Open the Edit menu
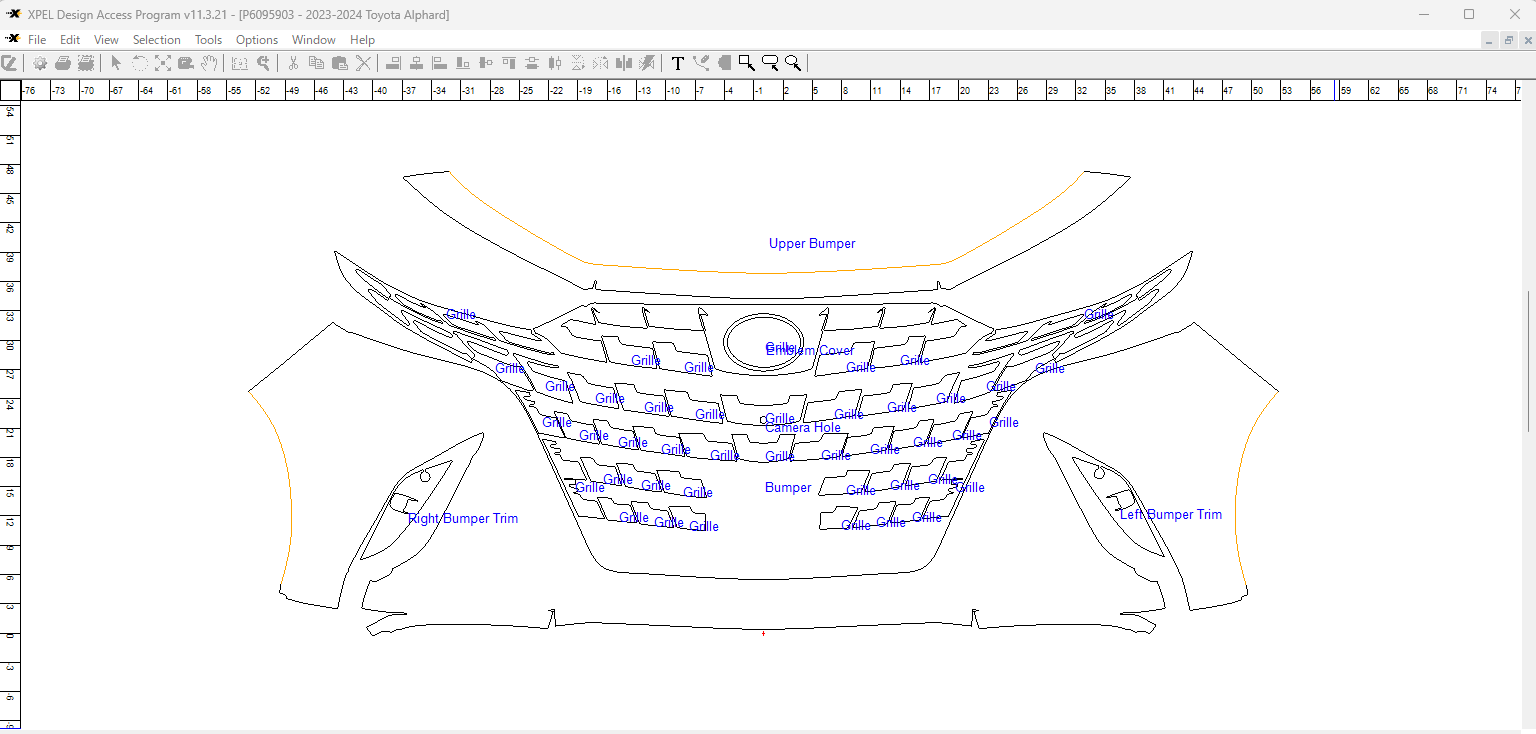This screenshot has height=734, width=1536. pos(70,40)
